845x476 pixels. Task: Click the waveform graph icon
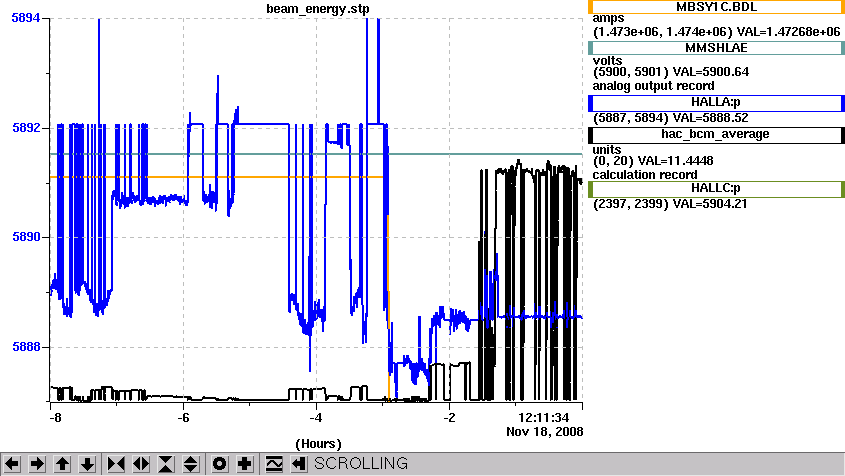pos(274,464)
